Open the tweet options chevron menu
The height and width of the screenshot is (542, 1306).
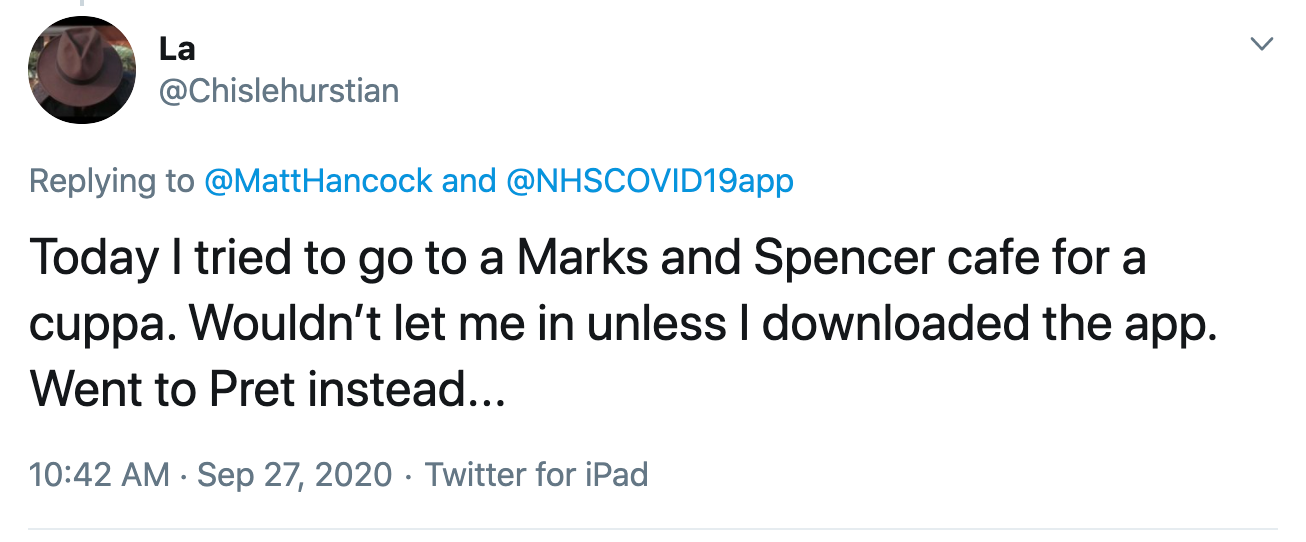[1263, 44]
